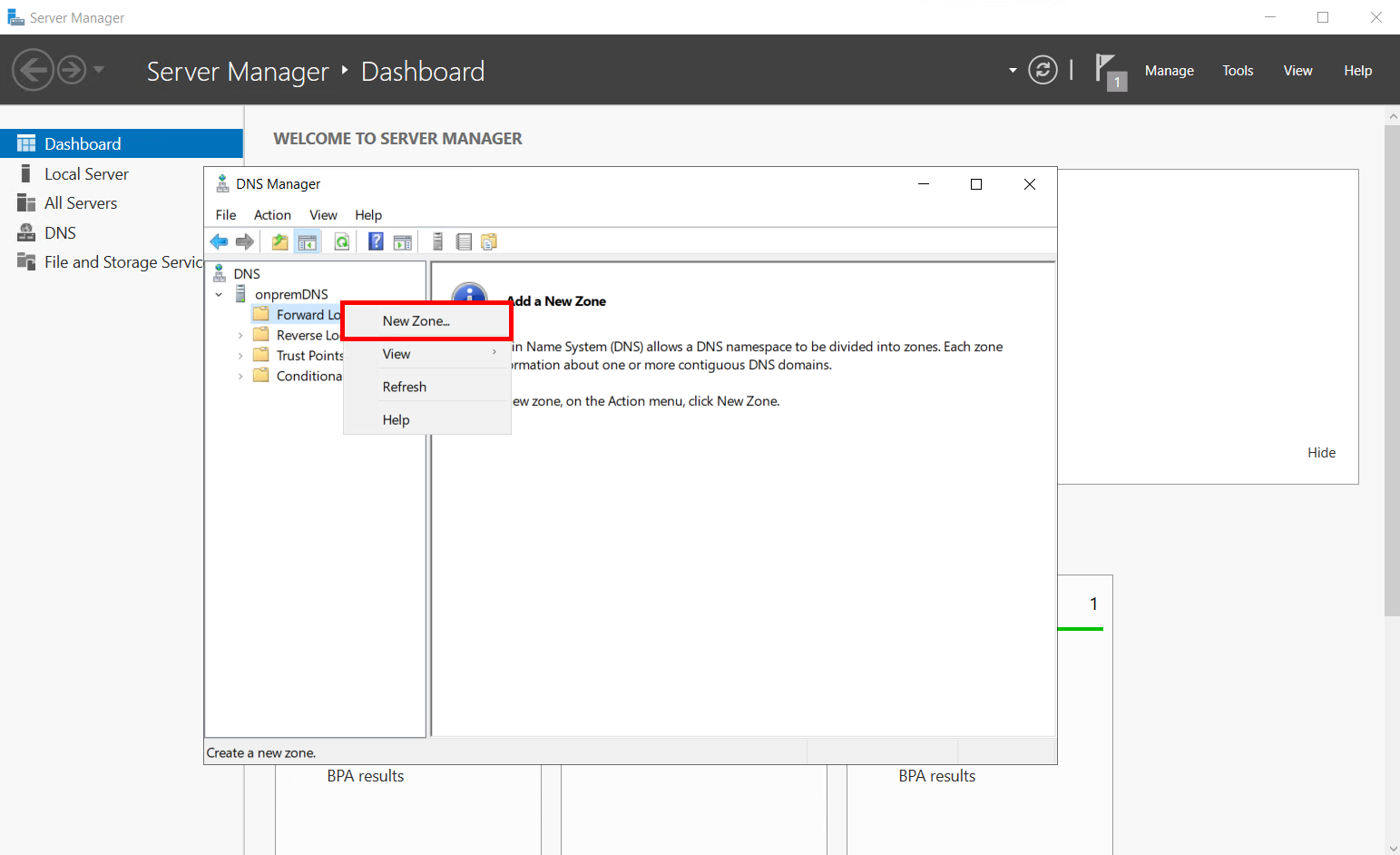Select Local Server in the sidebar
This screenshot has width=1400, height=855.
[x=86, y=173]
